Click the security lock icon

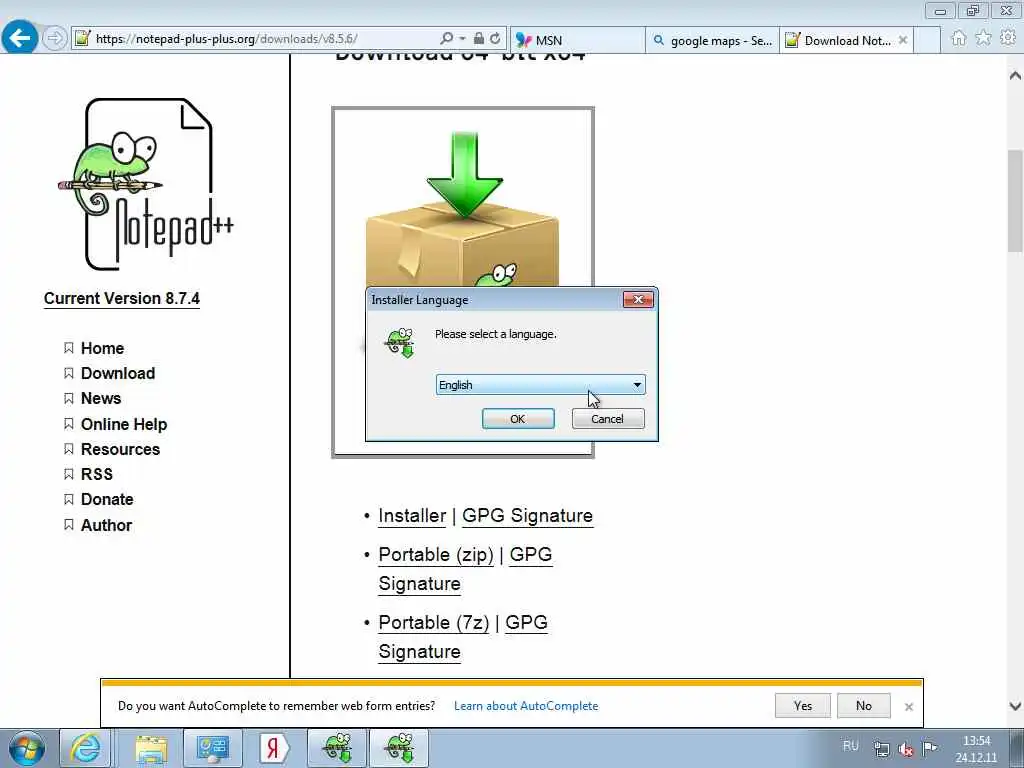[x=479, y=39]
